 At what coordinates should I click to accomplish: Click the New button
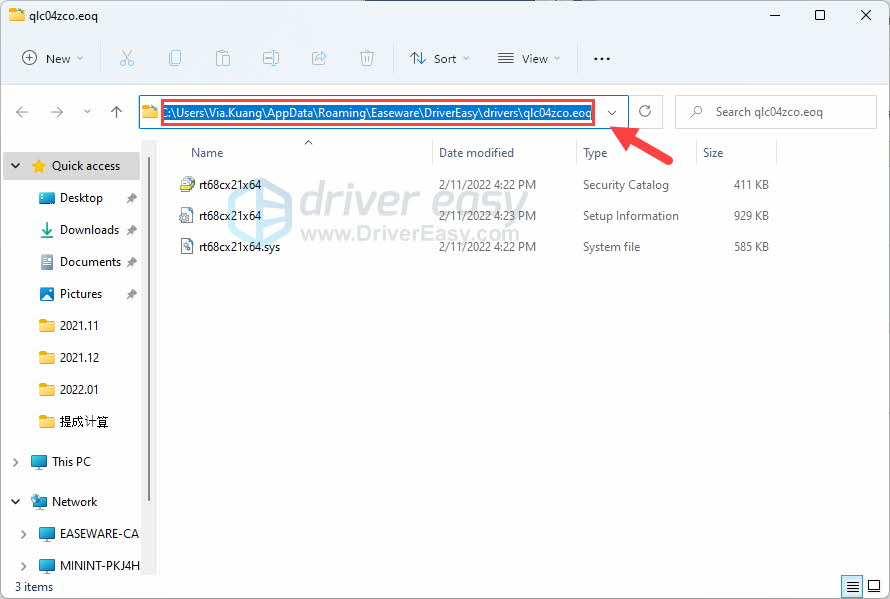52,58
